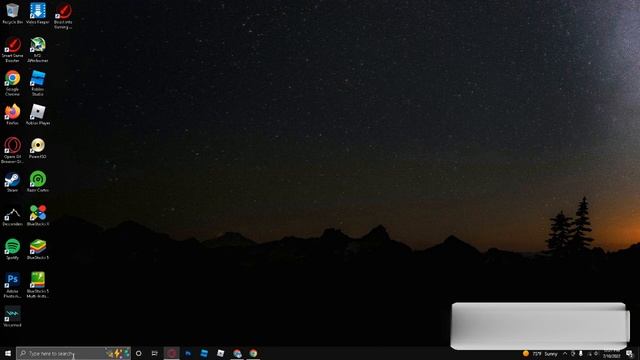Select the Firefox desktop shortcut
This screenshot has width=640, height=360.
tap(12, 114)
